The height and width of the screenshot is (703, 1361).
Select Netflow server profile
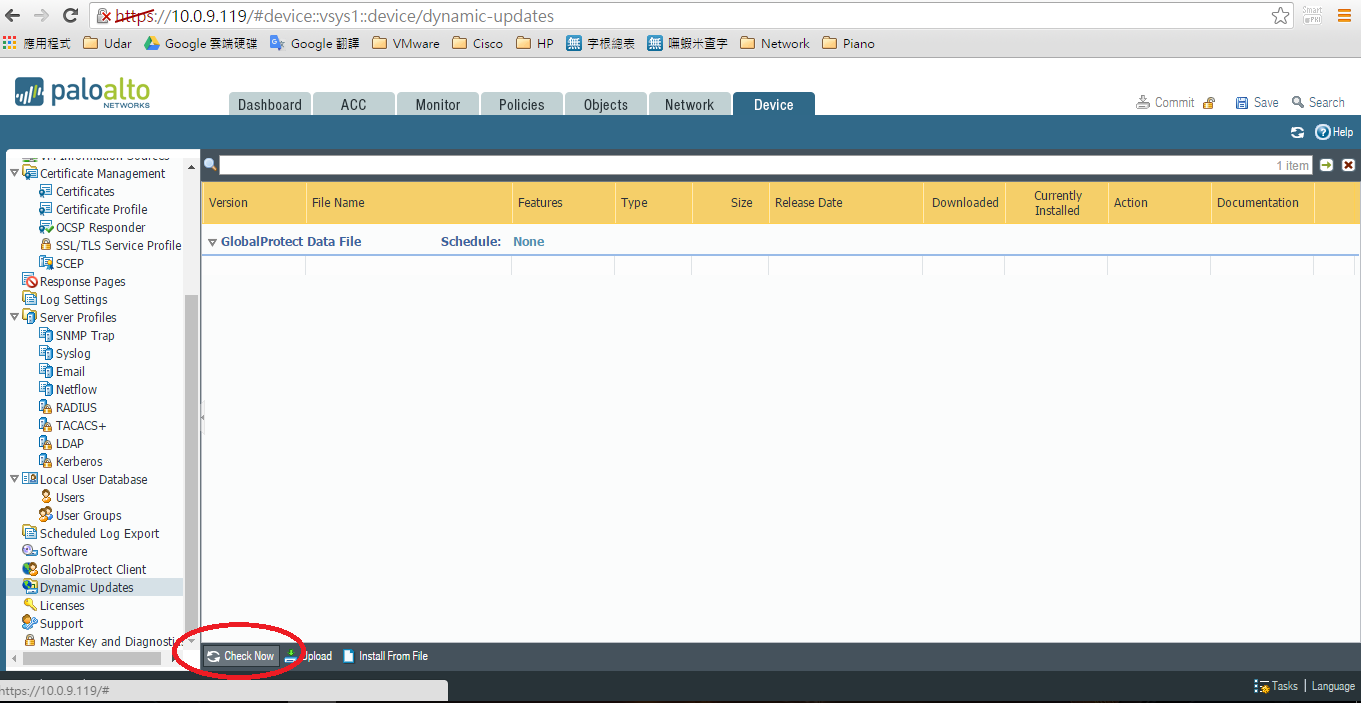(x=76, y=389)
